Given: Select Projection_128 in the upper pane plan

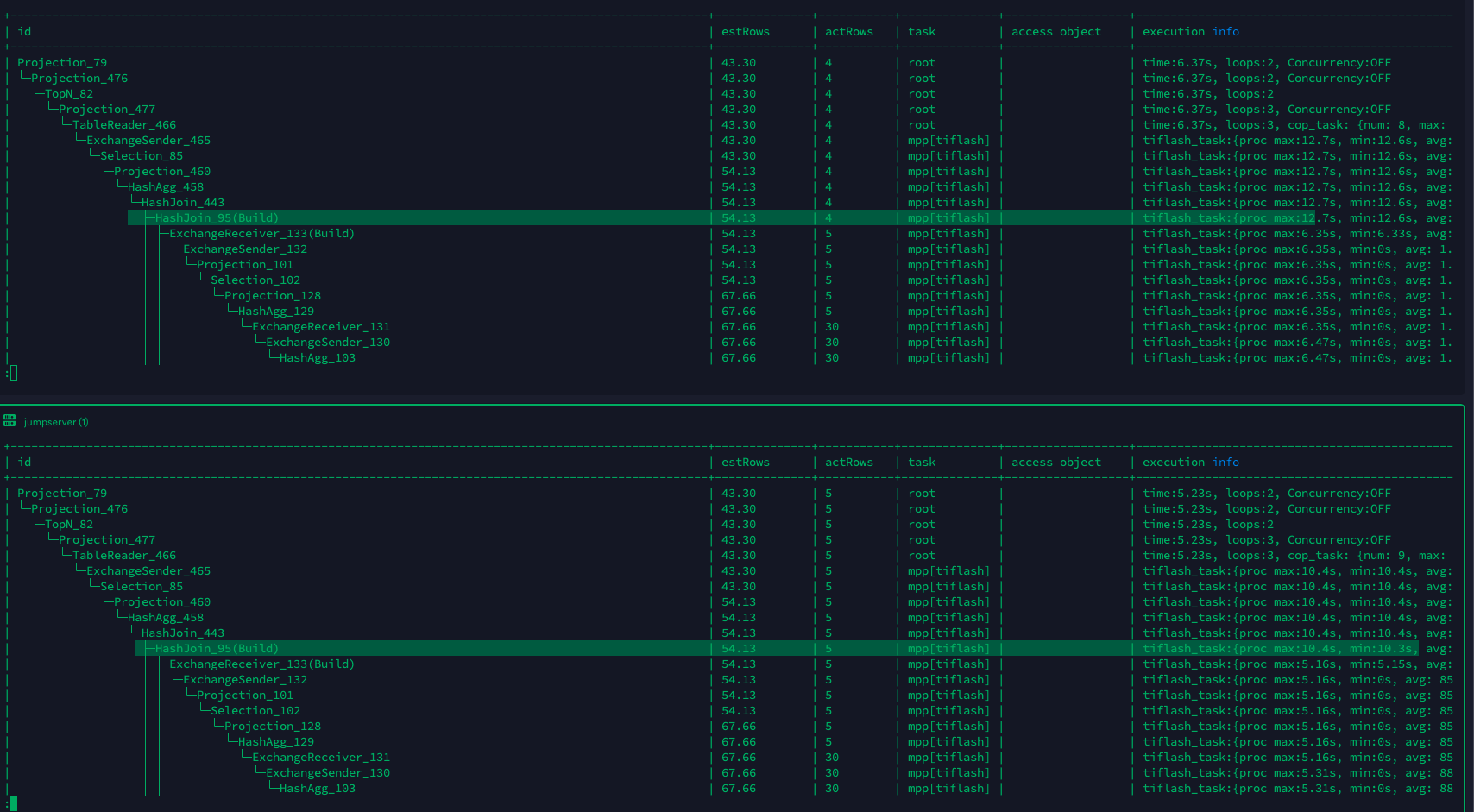Looking at the screenshot, I should click(273, 296).
